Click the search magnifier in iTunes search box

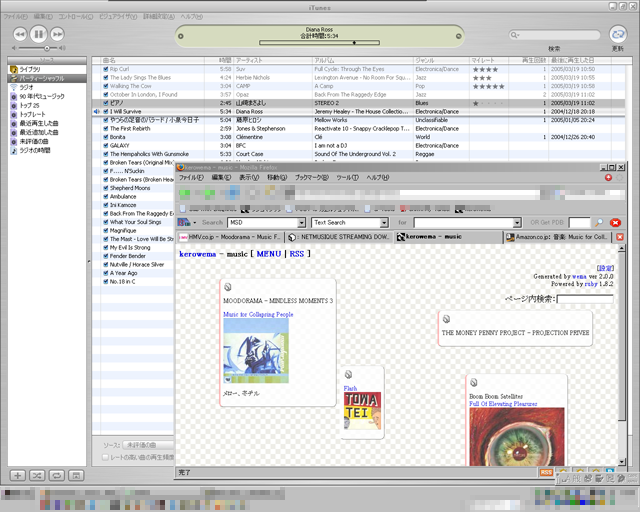tap(515, 35)
